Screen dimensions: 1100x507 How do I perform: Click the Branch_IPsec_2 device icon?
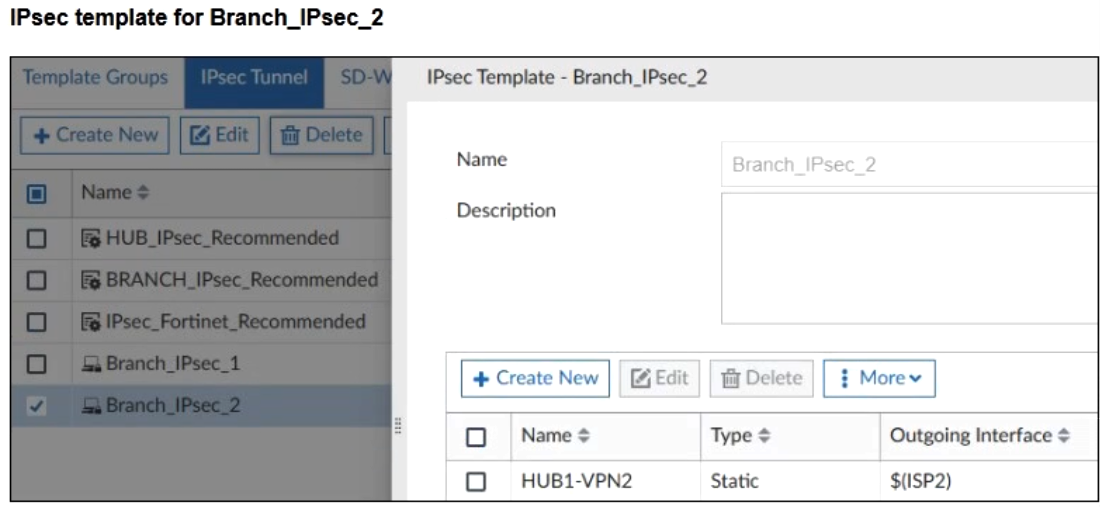coord(91,406)
